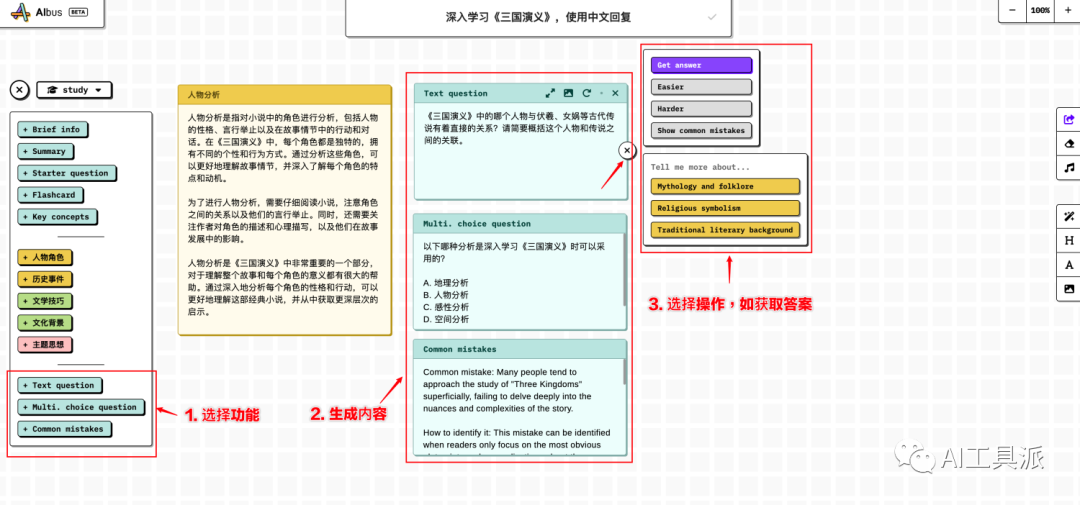Generate a Text question
Image resolution: width=1080 pixels, height=505 pixels.
pyautogui.click(x=60, y=385)
